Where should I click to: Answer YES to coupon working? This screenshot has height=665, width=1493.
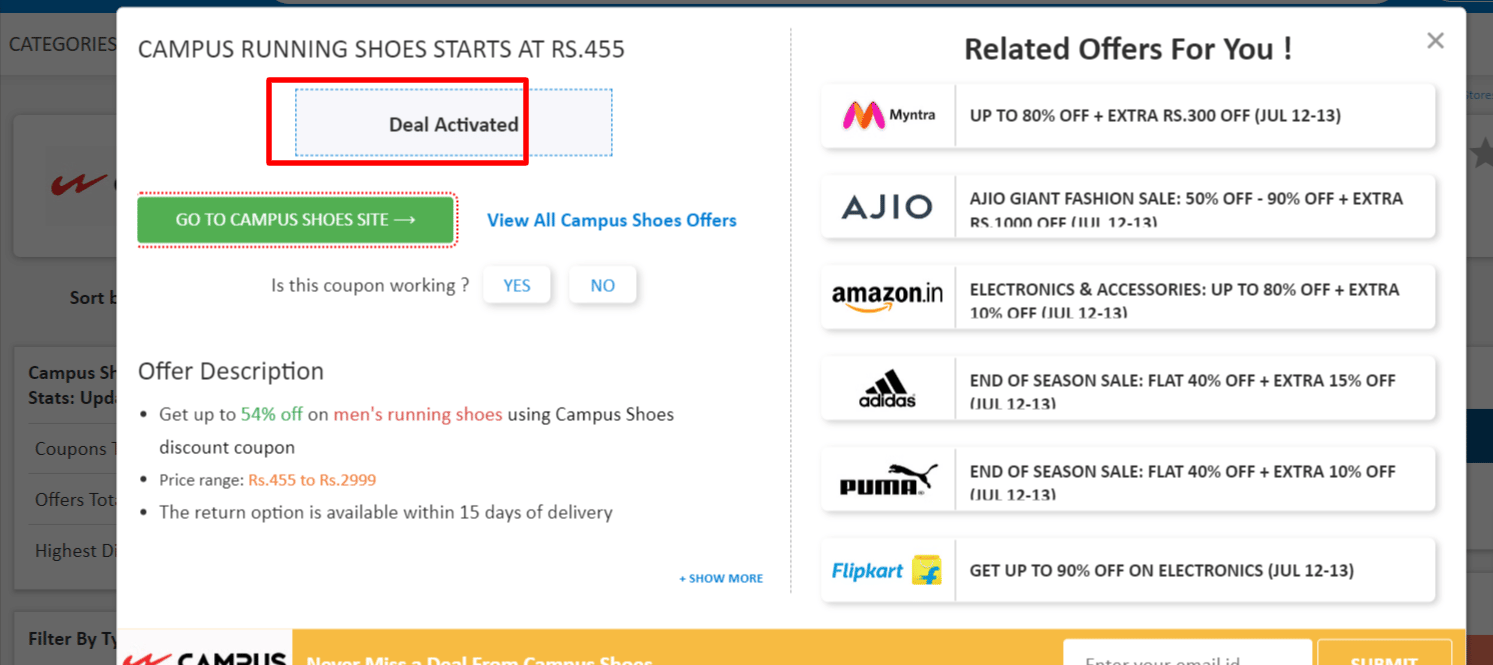click(x=516, y=286)
